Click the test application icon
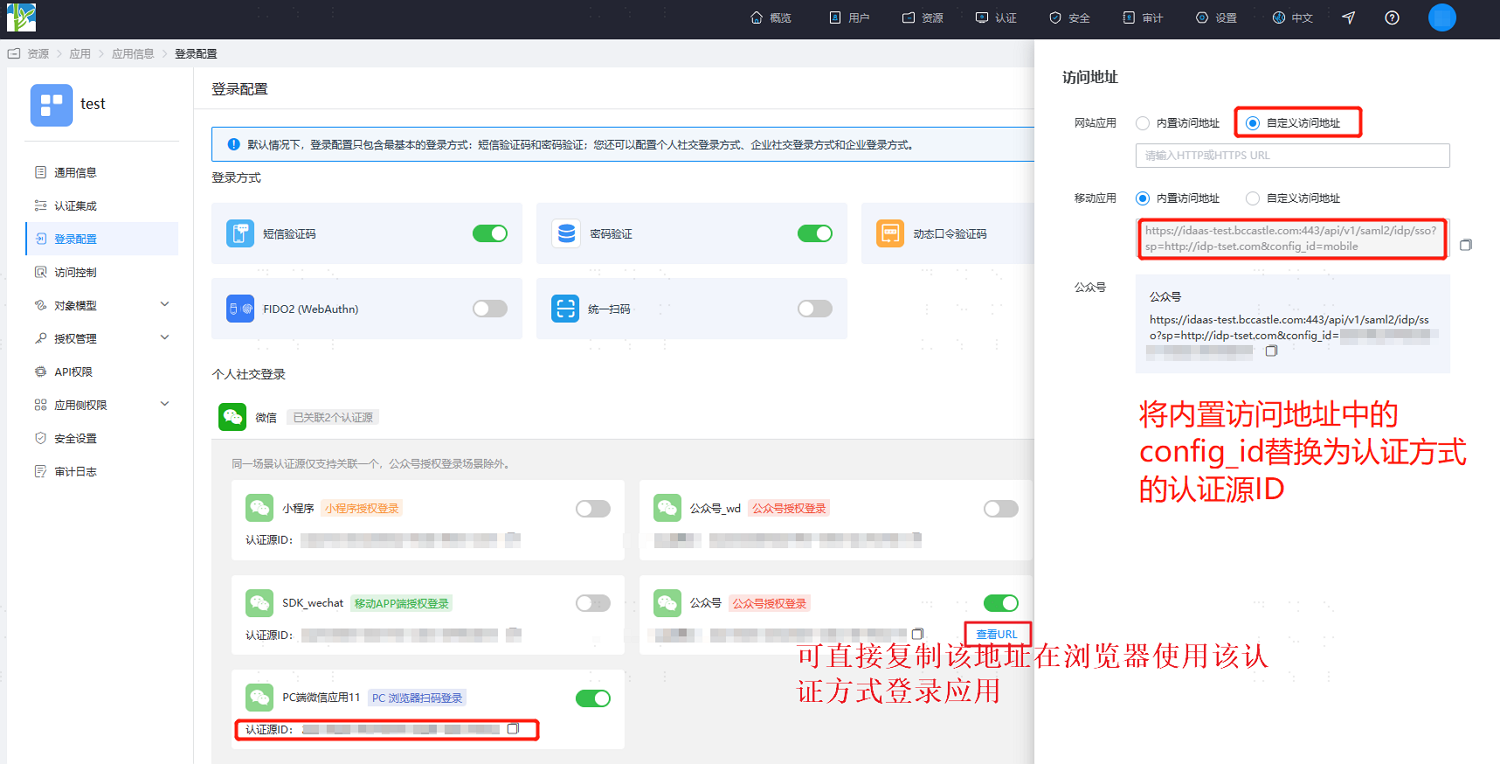 [51, 105]
